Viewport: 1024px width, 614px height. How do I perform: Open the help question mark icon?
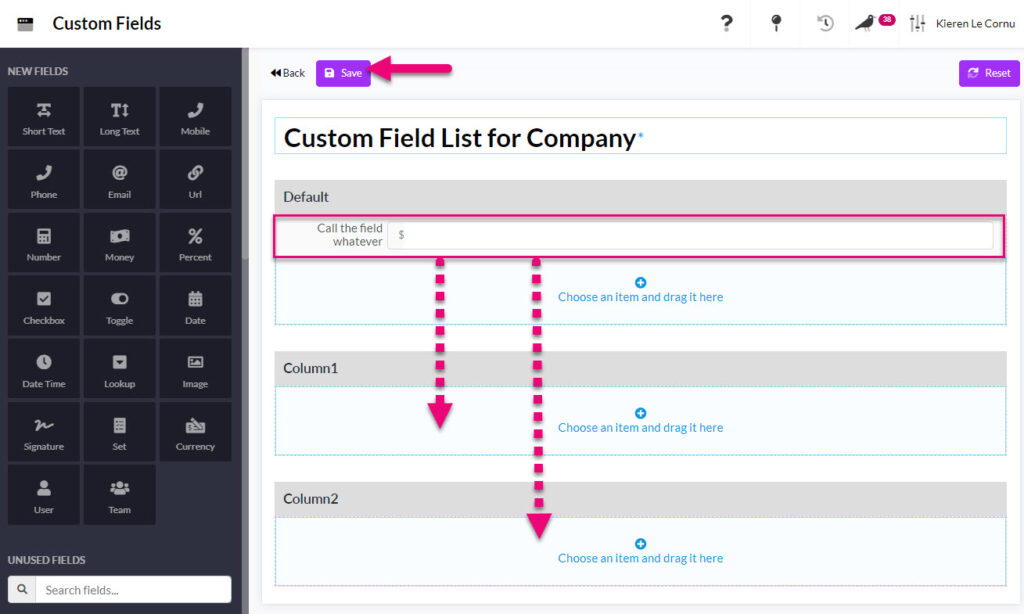point(726,24)
